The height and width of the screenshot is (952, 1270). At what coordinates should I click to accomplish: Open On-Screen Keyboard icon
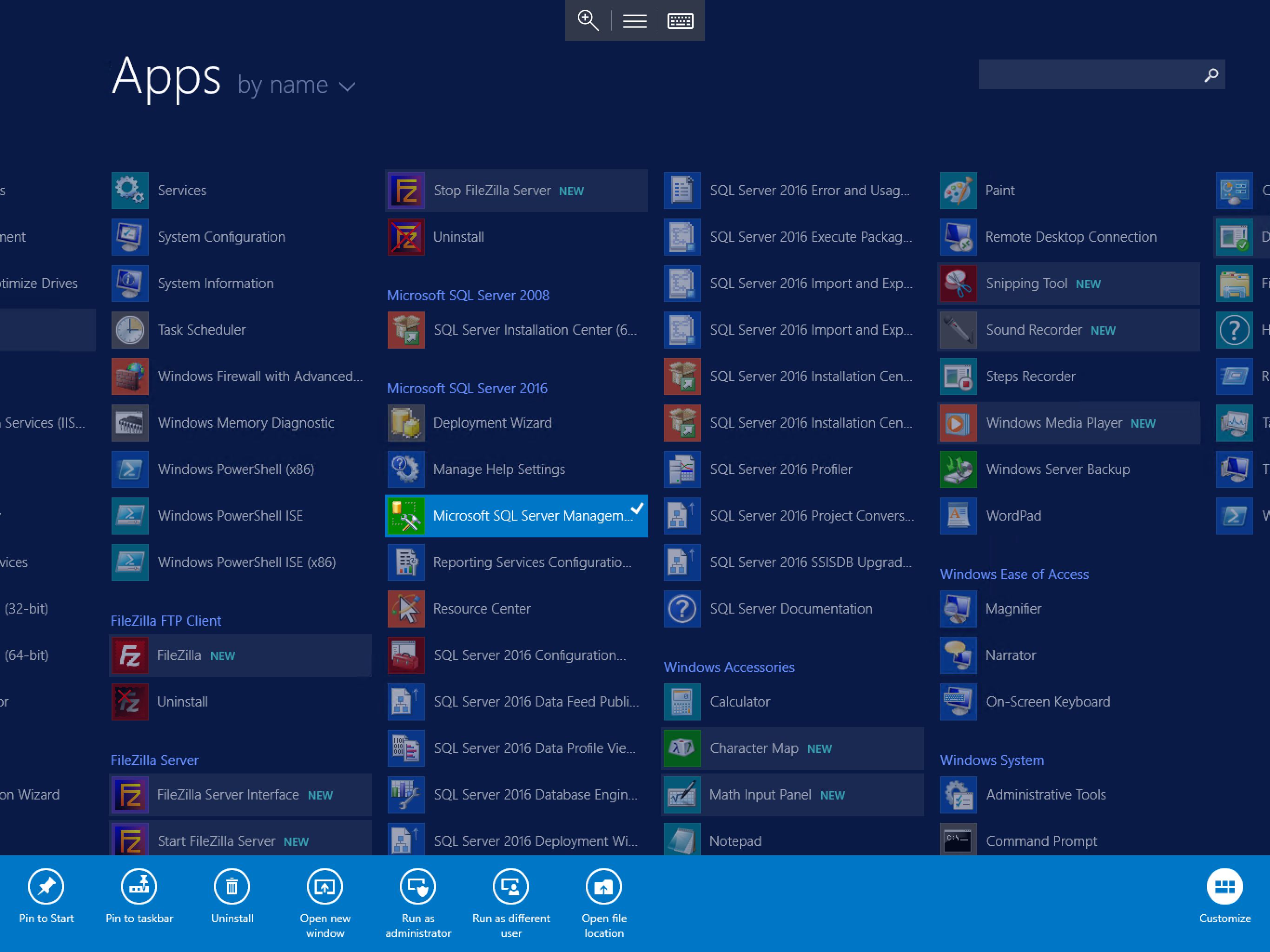958,701
